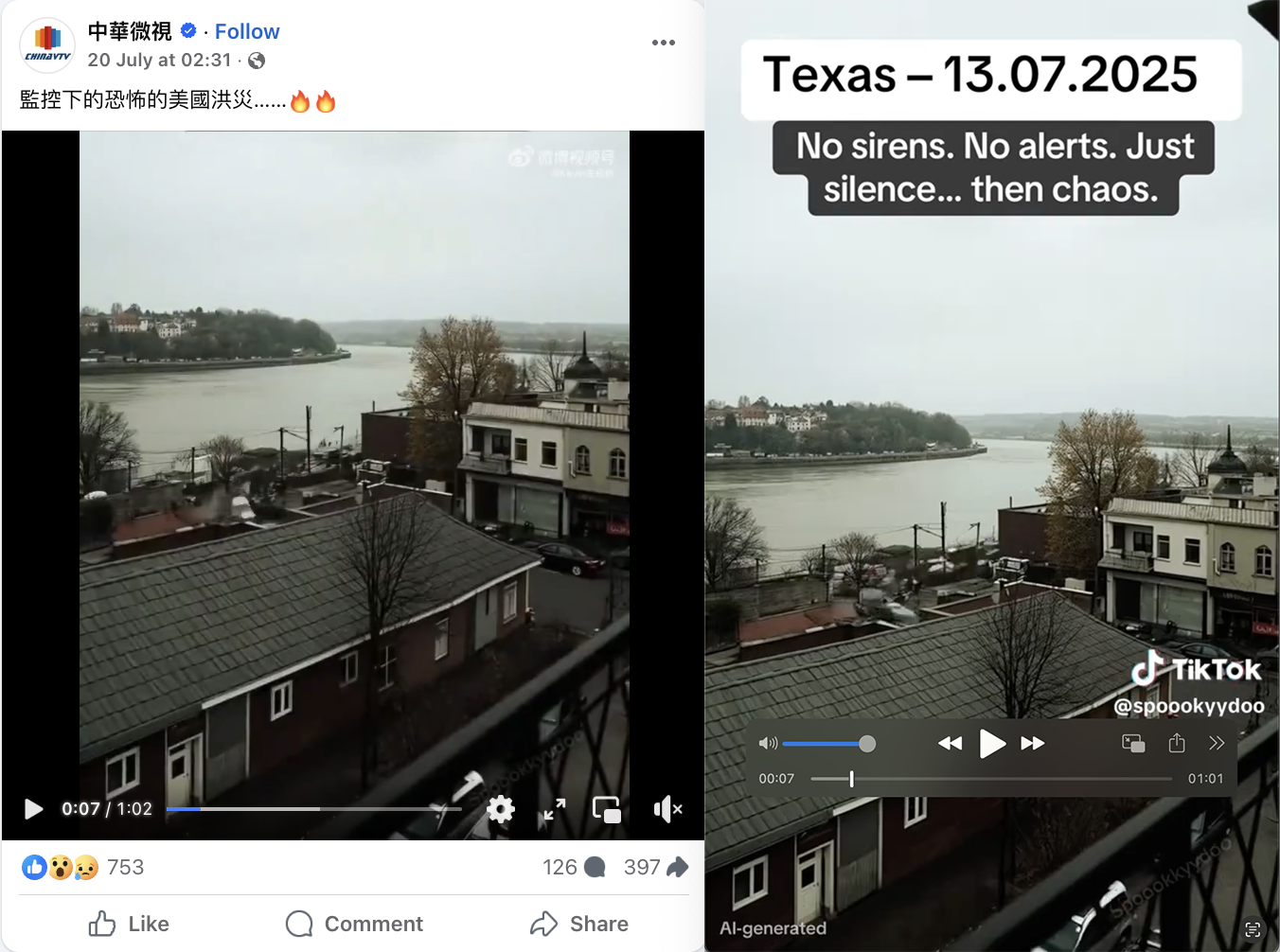
Task: Open video settings gear
Action: click(x=501, y=809)
